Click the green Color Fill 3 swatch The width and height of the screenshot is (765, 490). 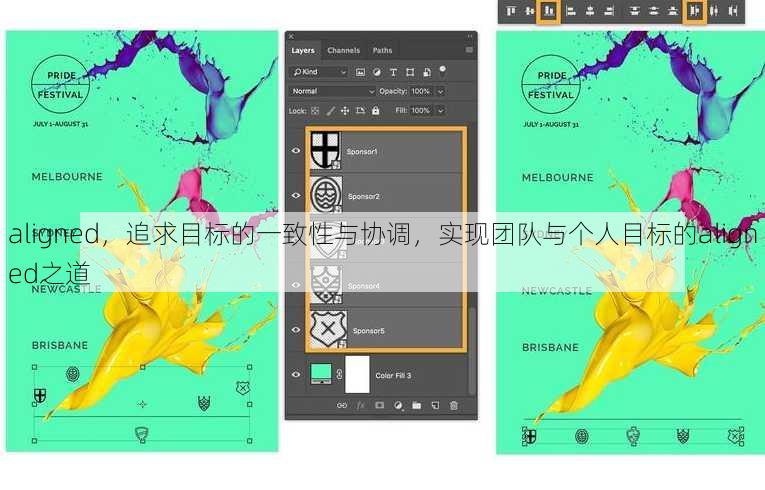(321, 374)
